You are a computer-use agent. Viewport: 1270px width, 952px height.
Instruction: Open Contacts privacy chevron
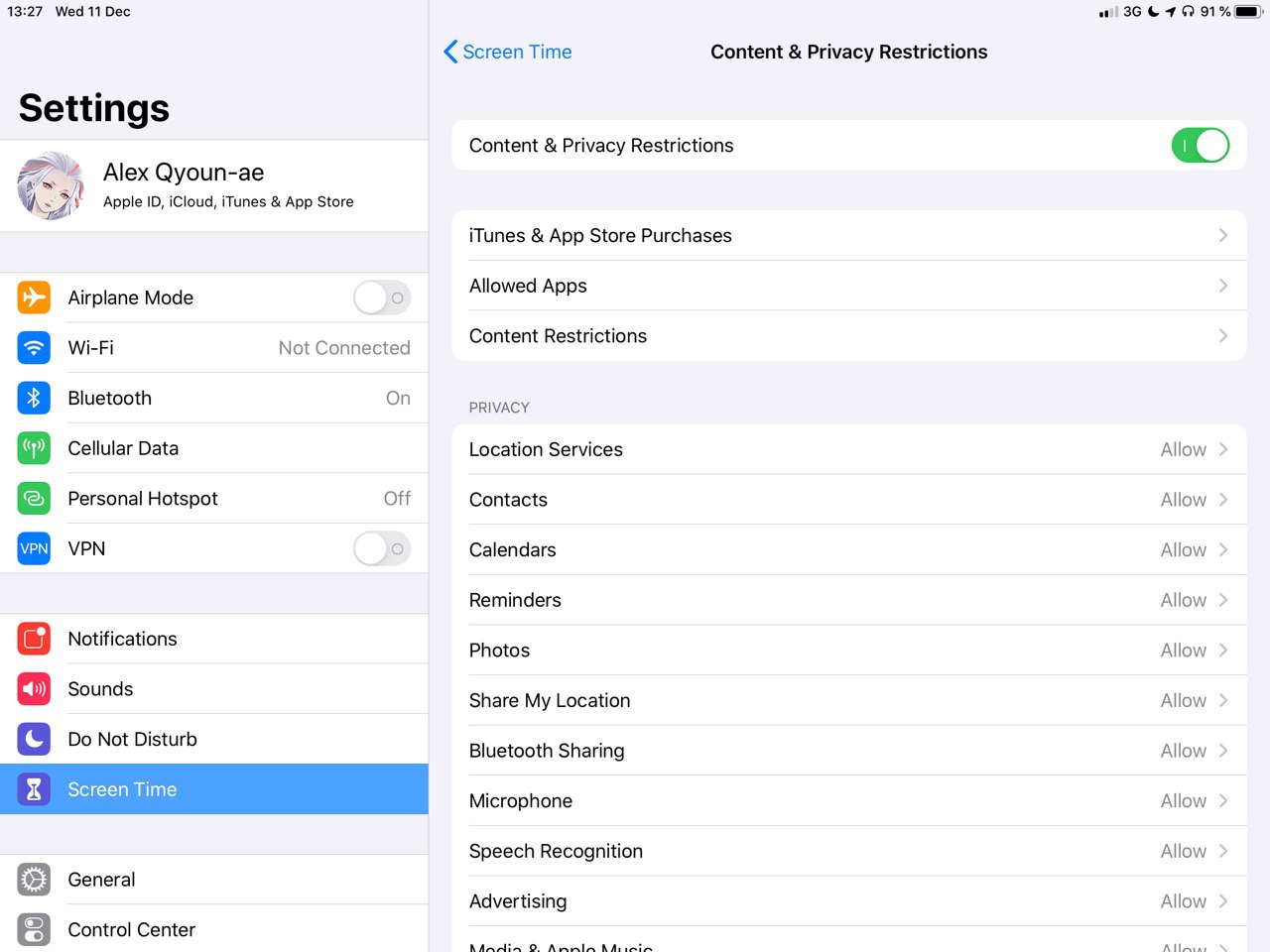click(x=1223, y=500)
